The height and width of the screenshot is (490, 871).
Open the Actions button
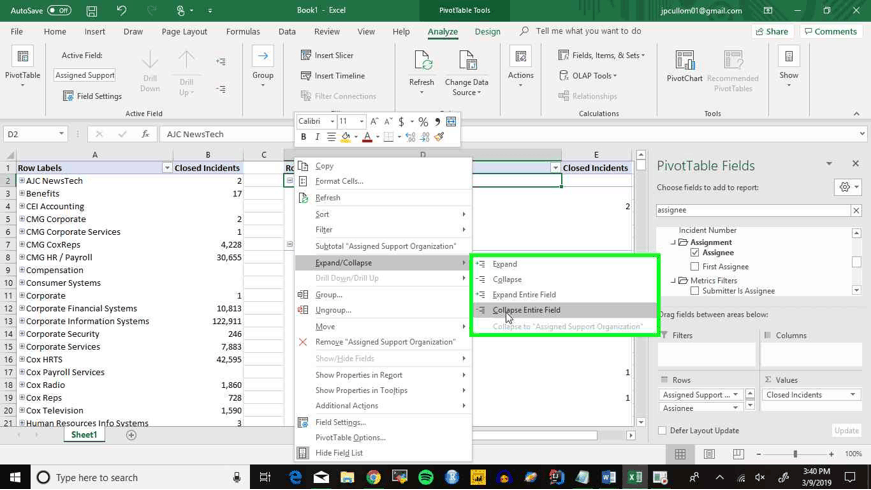[x=520, y=68]
